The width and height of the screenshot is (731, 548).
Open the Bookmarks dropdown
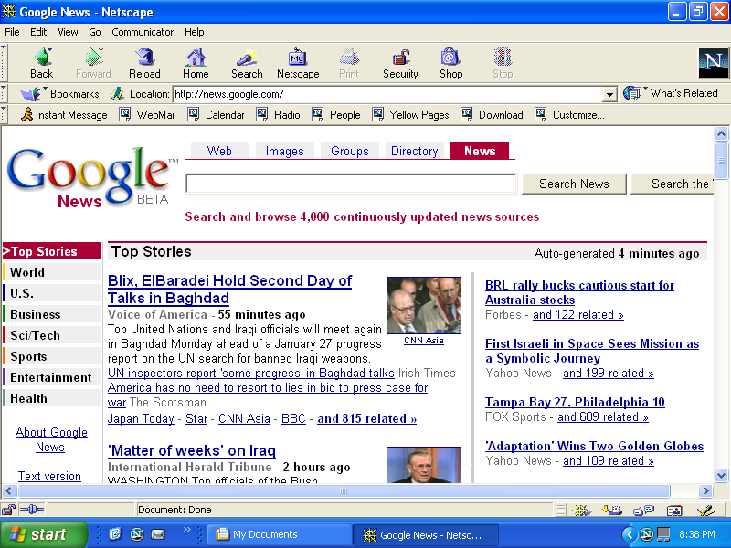(62, 94)
